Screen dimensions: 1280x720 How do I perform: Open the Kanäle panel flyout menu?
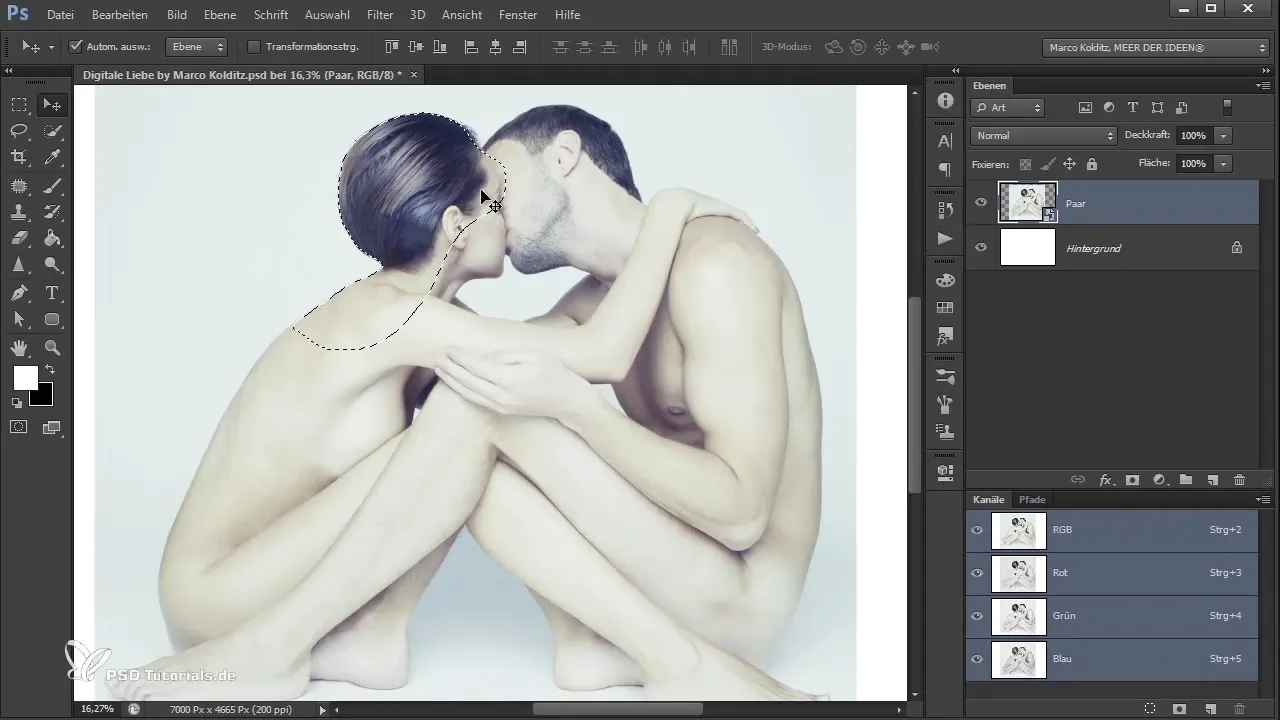point(1263,499)
